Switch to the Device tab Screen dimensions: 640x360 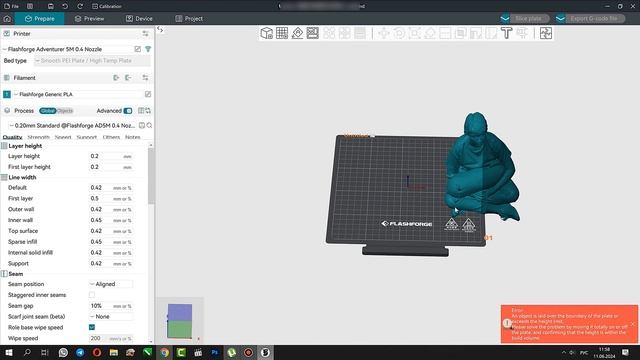coord(139,19)
